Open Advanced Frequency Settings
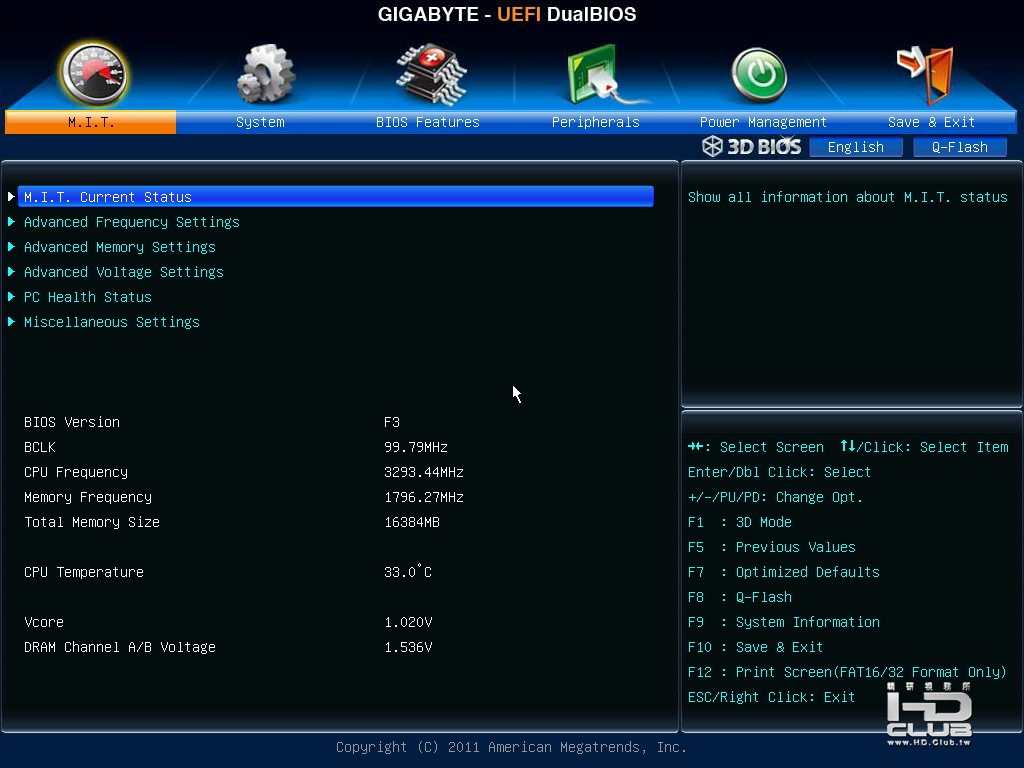Viewport: 1024px width, 768px height. point(131,222)
